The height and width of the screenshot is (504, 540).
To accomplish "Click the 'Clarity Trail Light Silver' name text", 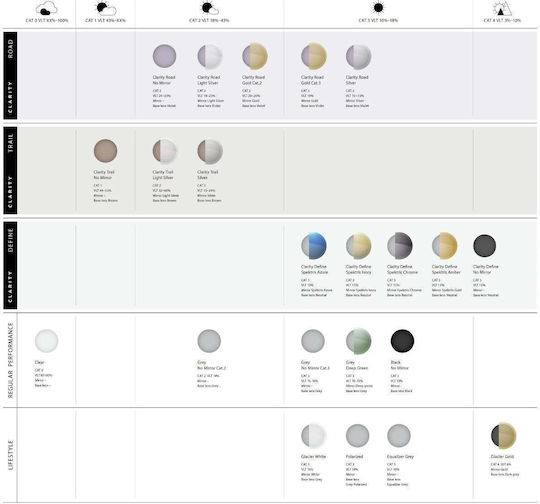I will 163,175.
